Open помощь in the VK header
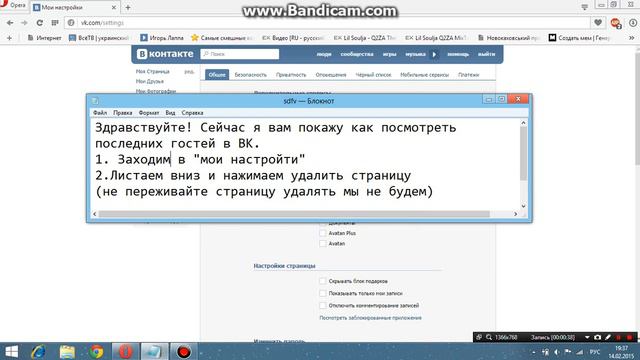Image resolution: width=640 pixels, height=360 pixels. coord(458,54)
